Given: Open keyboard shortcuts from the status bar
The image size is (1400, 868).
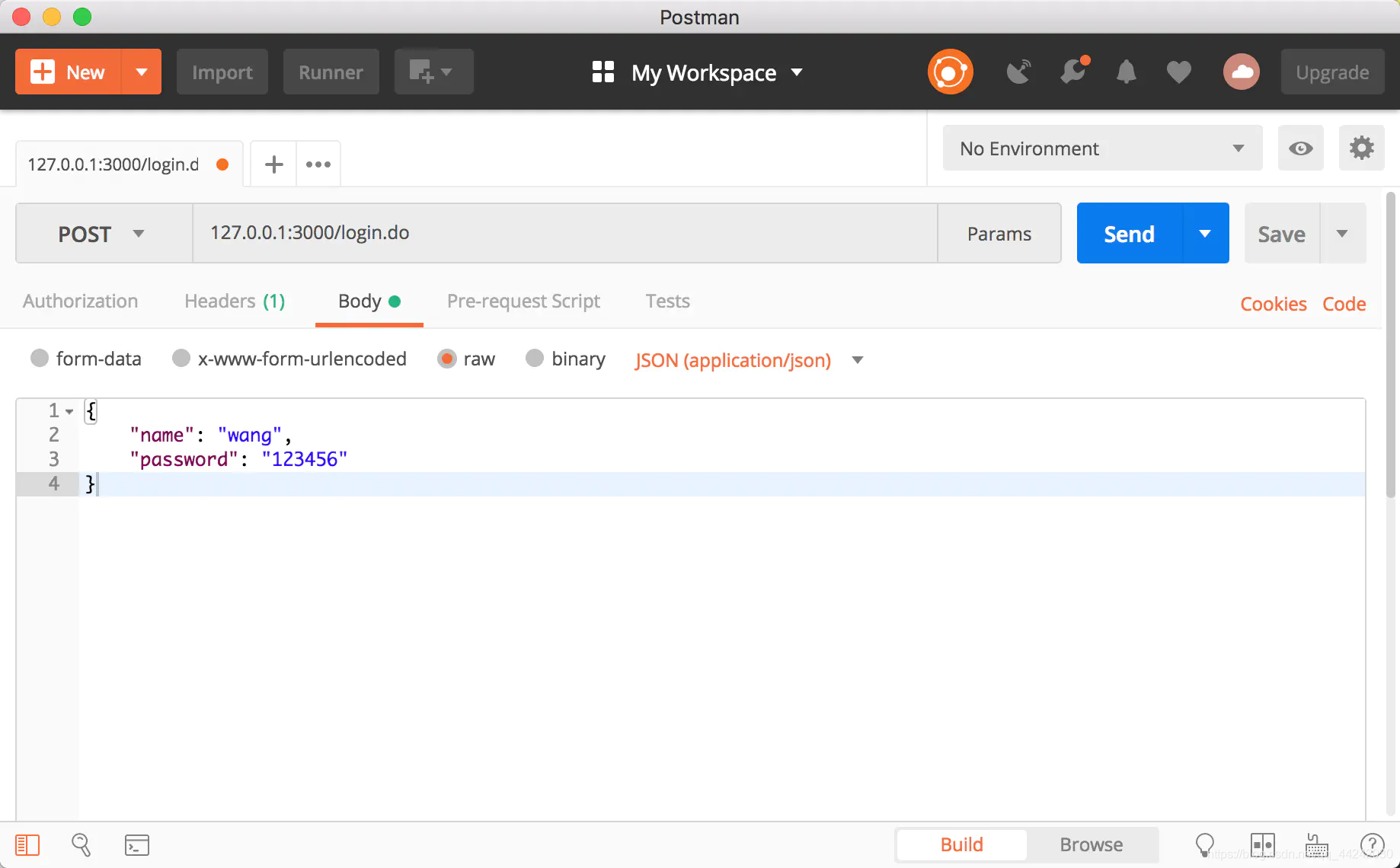Looking at the screenshot, I should tap(1316, 844).
